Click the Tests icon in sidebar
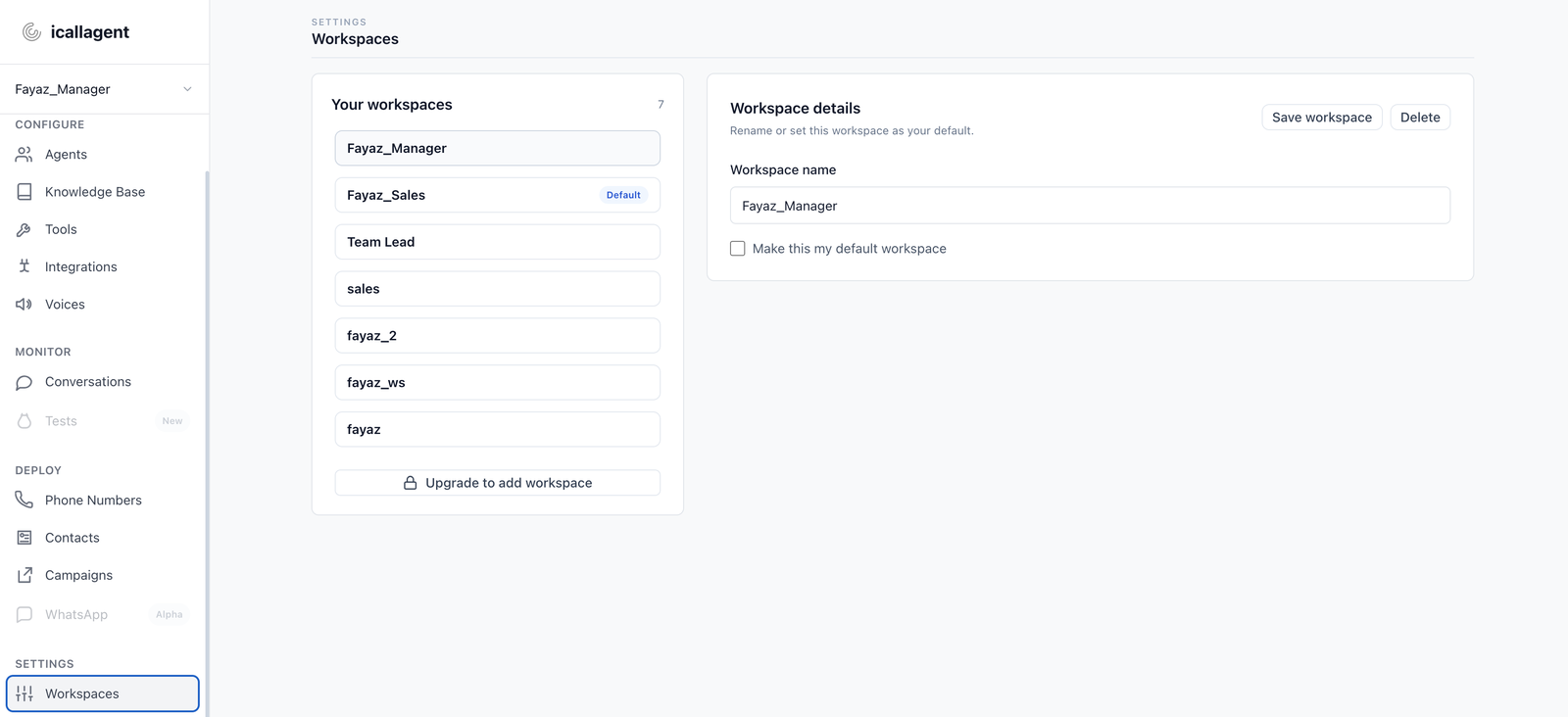 tap(24, 421)
